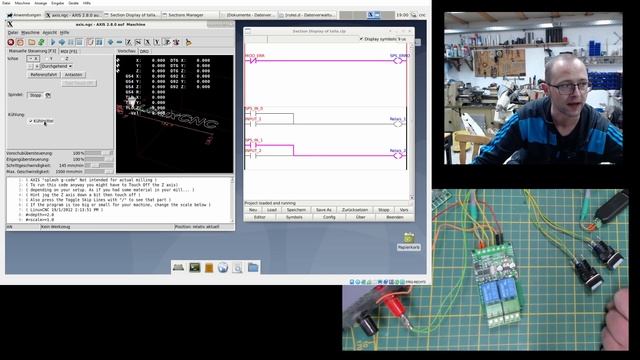Switch preview to Z top view
Viewport: 640px width, 360px height.
(128, 42)
